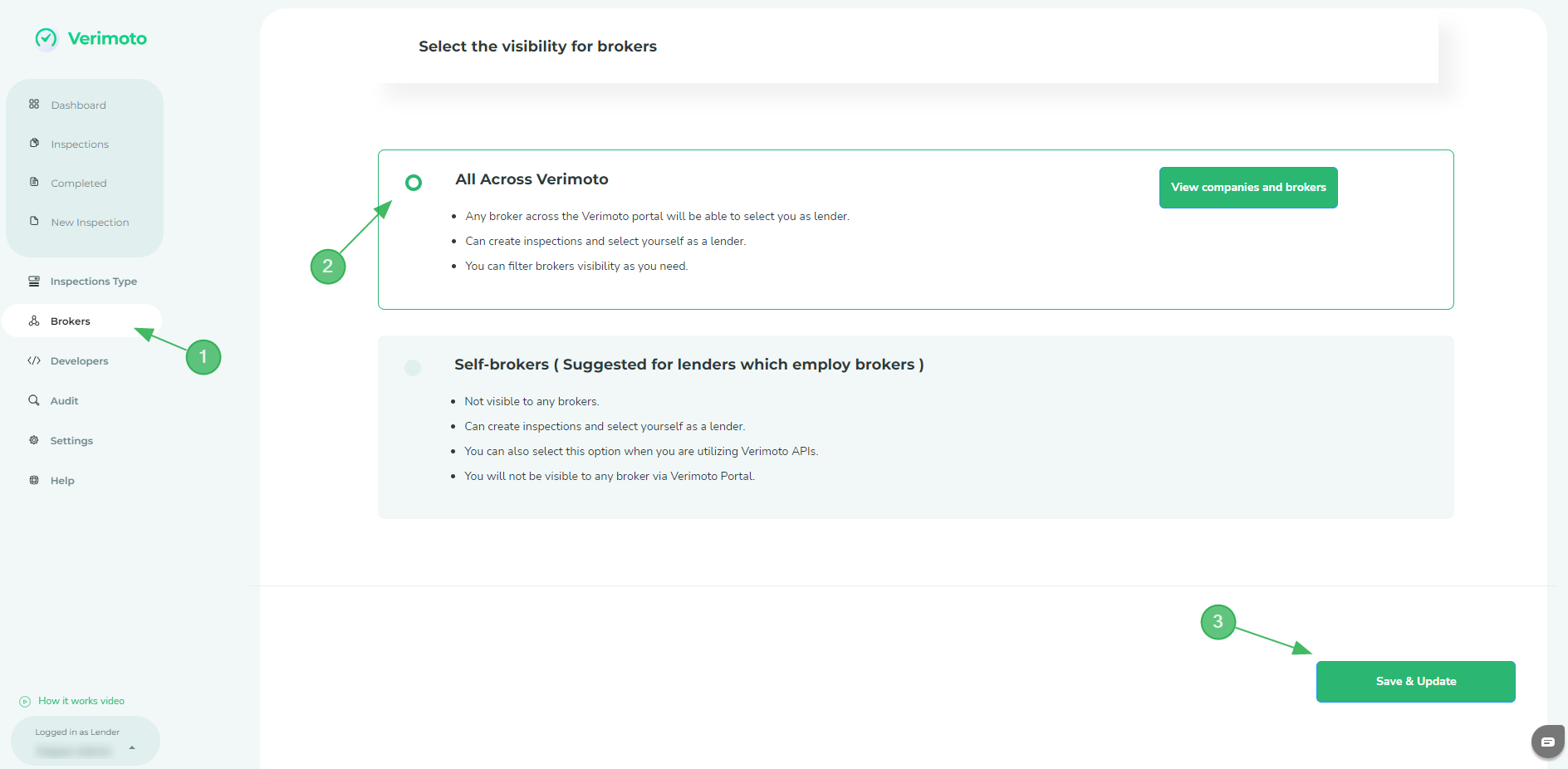
Task: Open Dashboard from the sidebar
Action: click(79, 105)
